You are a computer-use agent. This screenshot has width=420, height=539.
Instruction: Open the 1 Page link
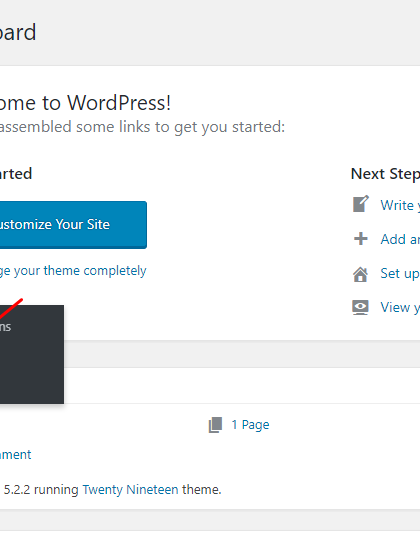(250, 425)
